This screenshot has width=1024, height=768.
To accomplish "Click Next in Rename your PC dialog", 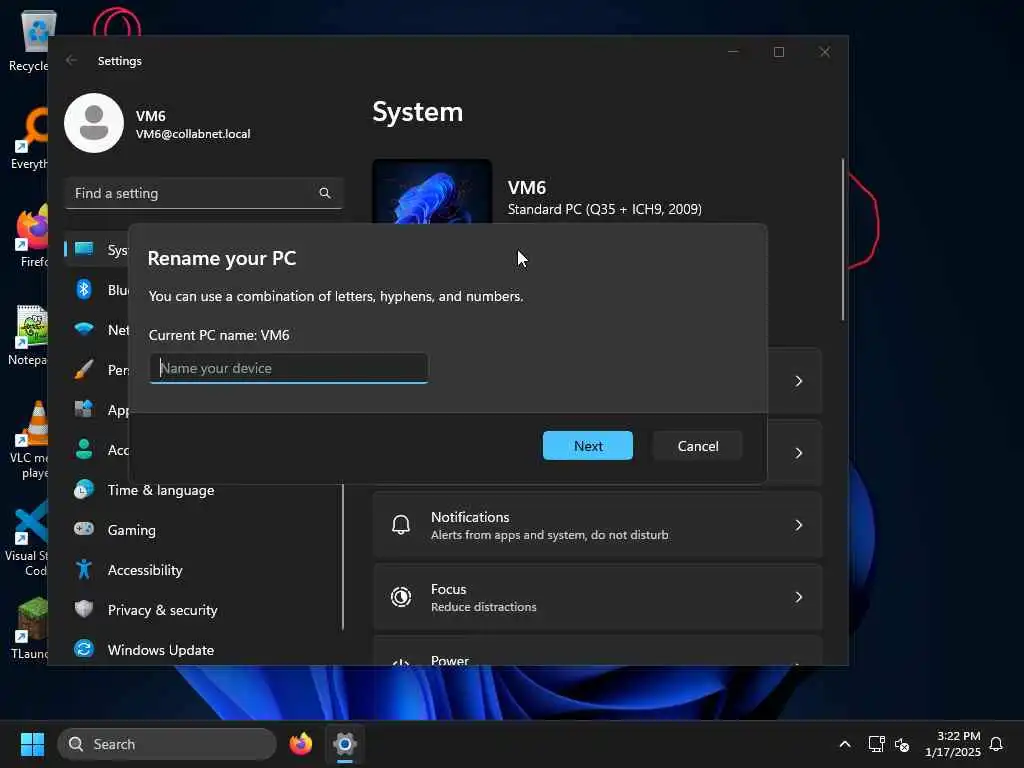I will point(587,445).
